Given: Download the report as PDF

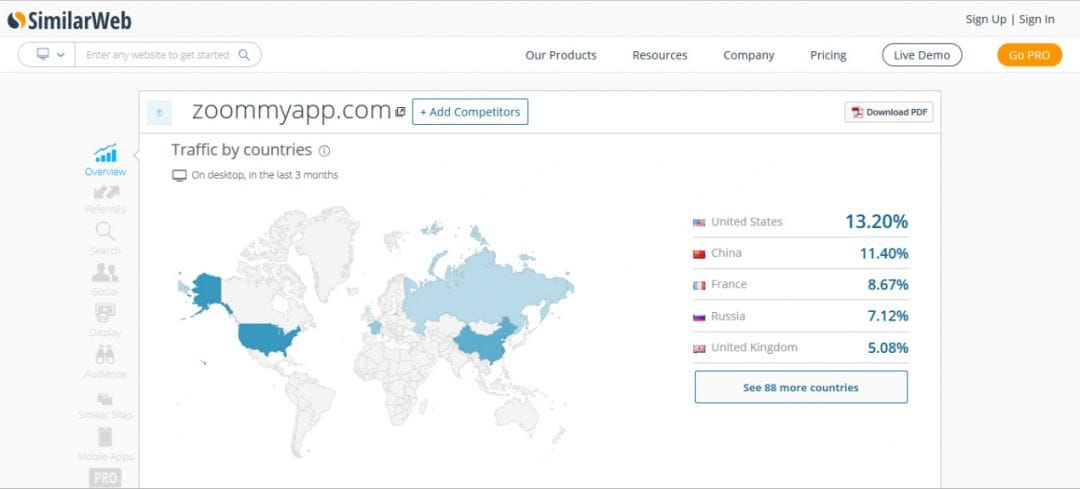Looking at the screenshot, I should (889, 112).
